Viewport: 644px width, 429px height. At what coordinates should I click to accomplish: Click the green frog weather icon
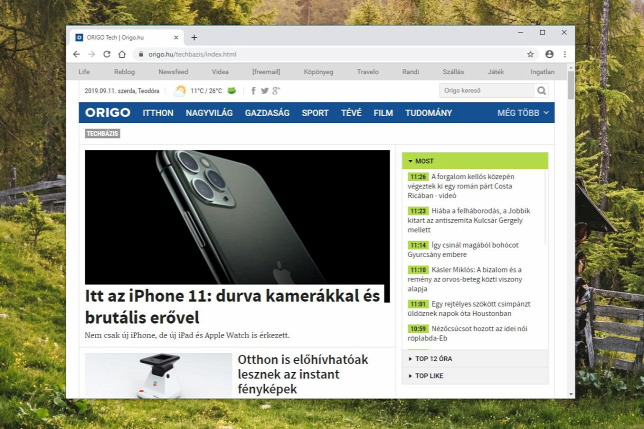pos(232,91)
